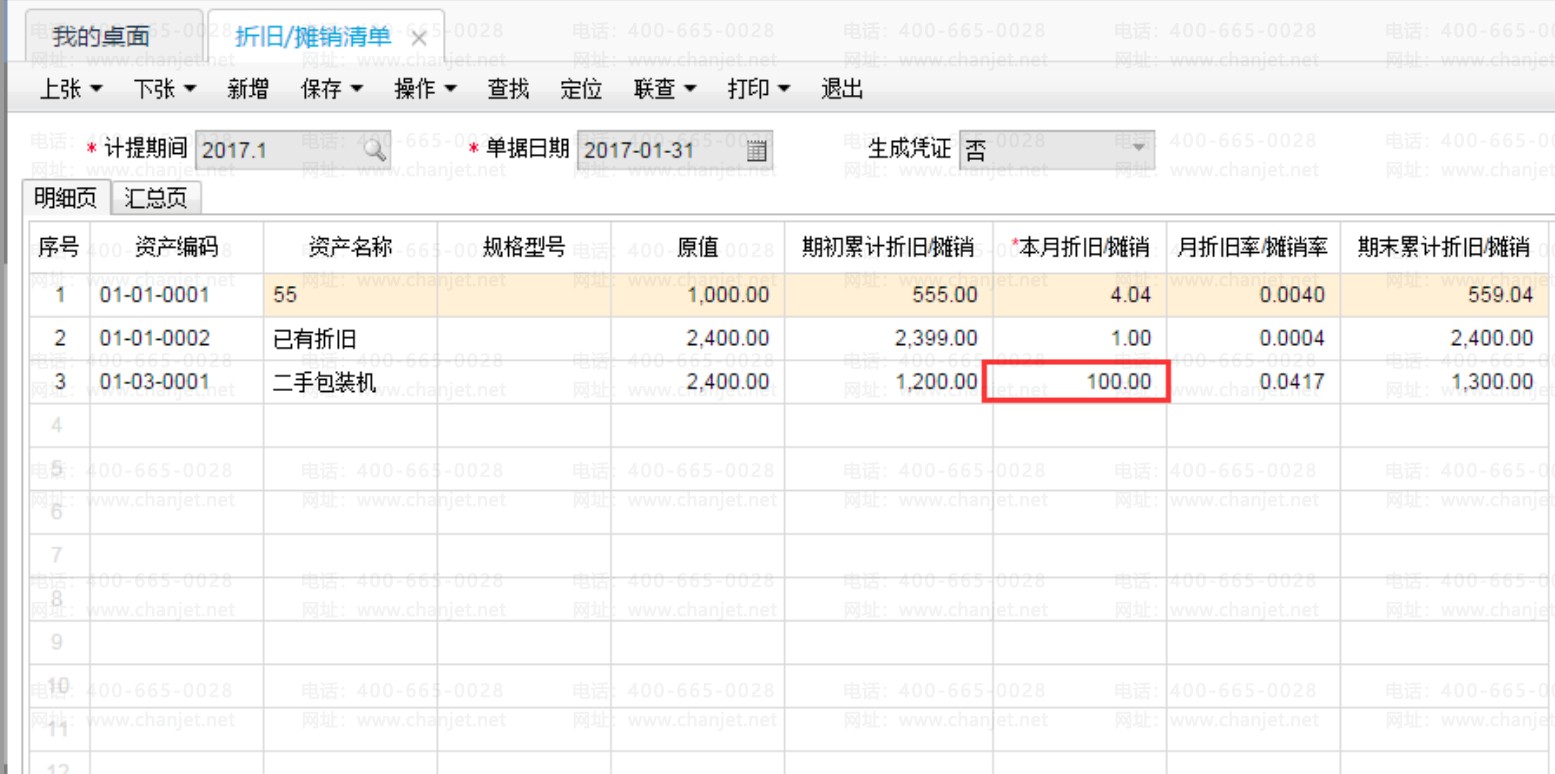Click the 期末累计 cell 559.04
Image resolution: width=1555 pixels, height=774 pixels.
pyautogui.click(x=1444, y=295)
